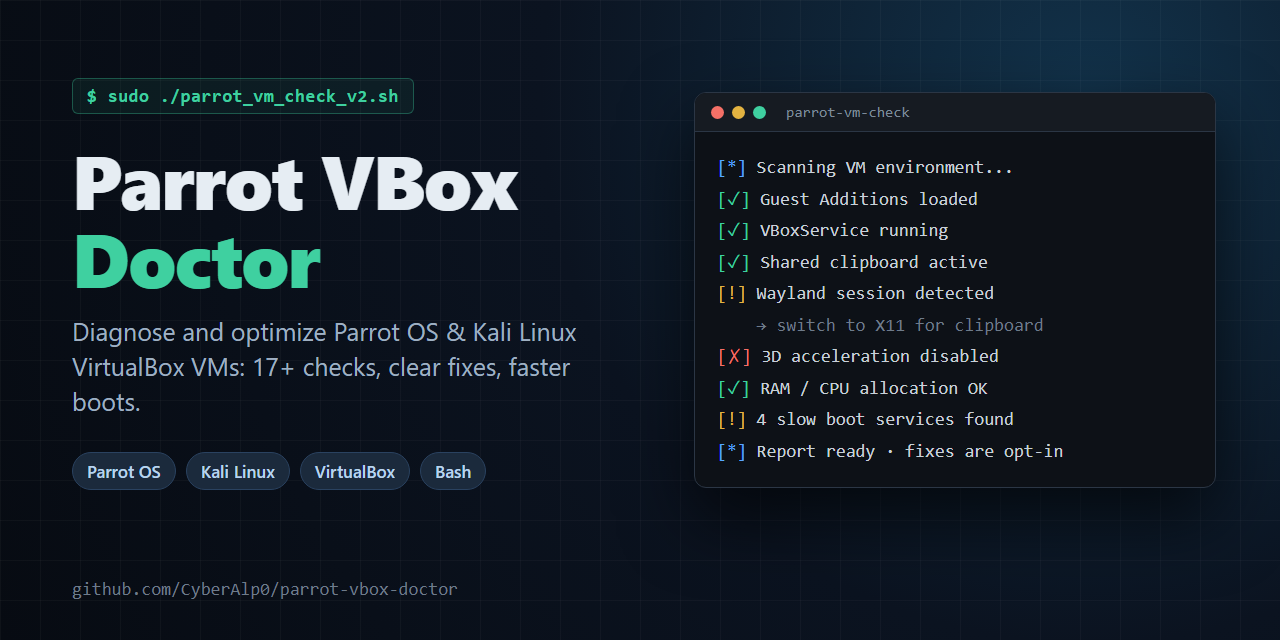
Task: Select the VirtualBox tag pill
Action: (355, 471)
